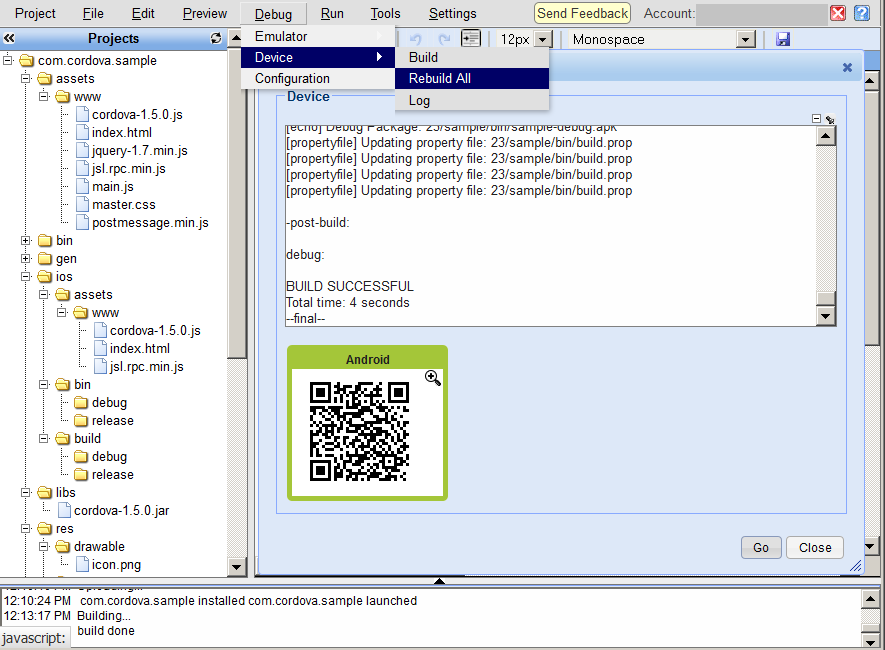Expand the gen folder
This screenshot has width=885, height=650.
point(26,258)
